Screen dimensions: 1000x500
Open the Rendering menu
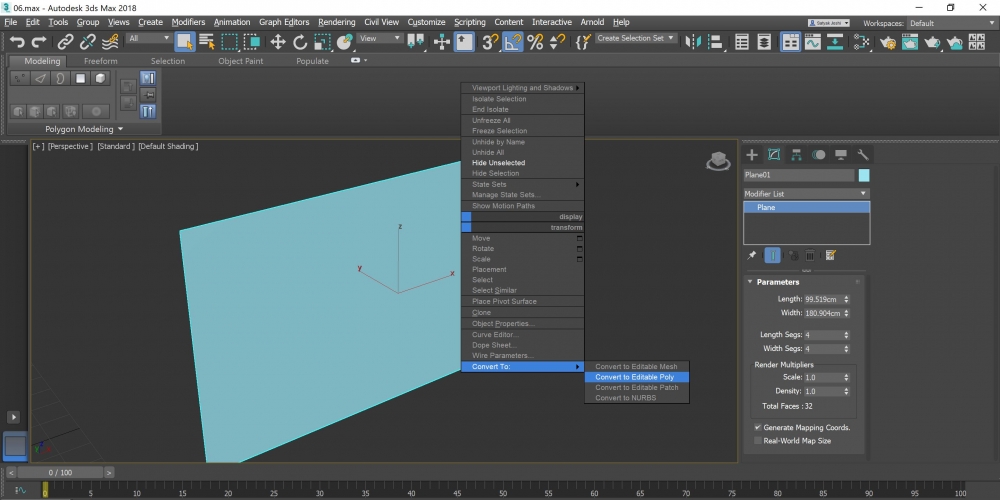point(335,22)
